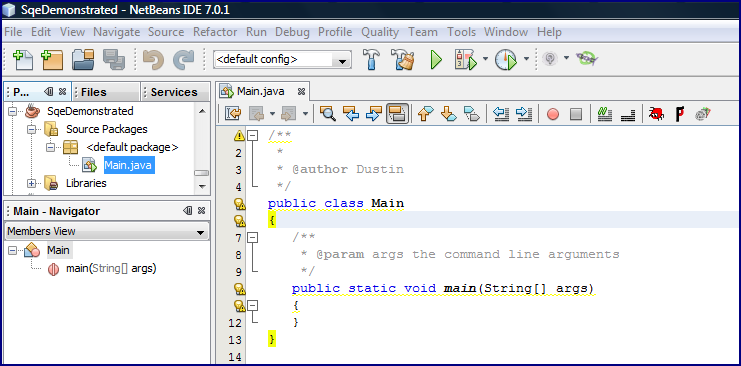Click the Clean and Build broom icon
This screenshot has width=741, height=366.
pyautogui.click(x=403, y=60)
